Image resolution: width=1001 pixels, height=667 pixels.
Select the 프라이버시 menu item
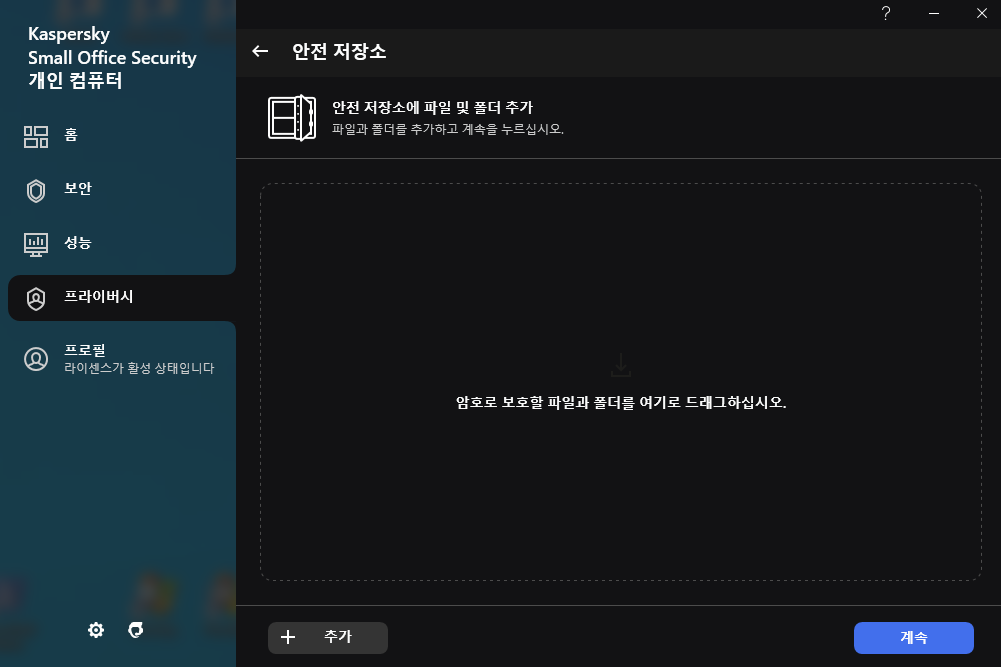(x=122, y=298)
